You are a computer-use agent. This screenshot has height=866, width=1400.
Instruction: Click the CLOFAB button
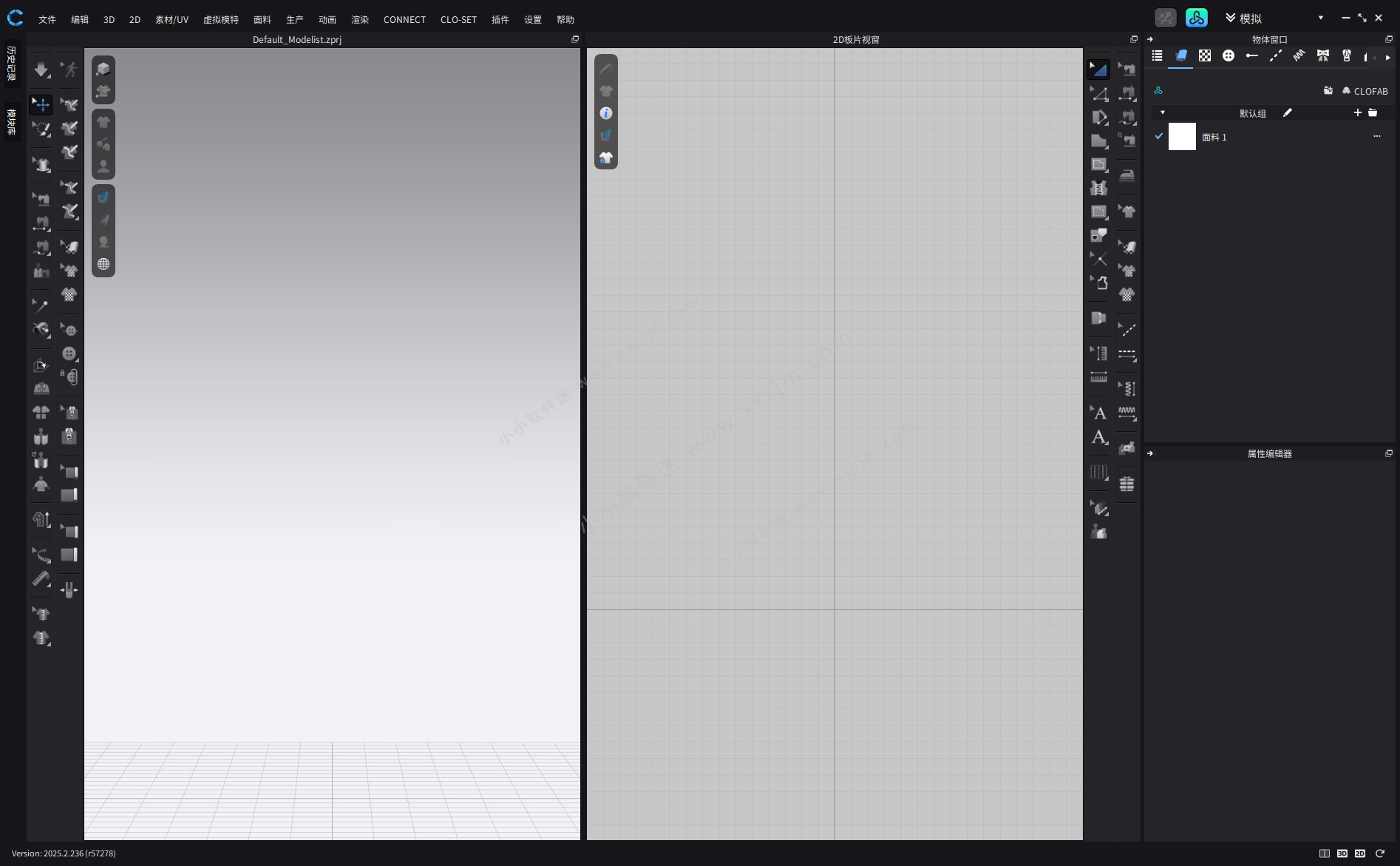(1365, 91)
